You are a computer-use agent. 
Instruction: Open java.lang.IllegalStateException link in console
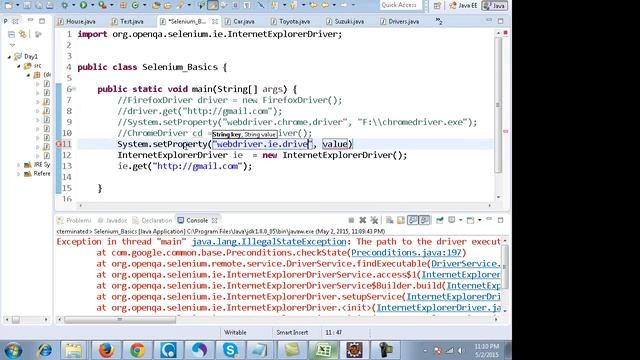pos(269,242)
